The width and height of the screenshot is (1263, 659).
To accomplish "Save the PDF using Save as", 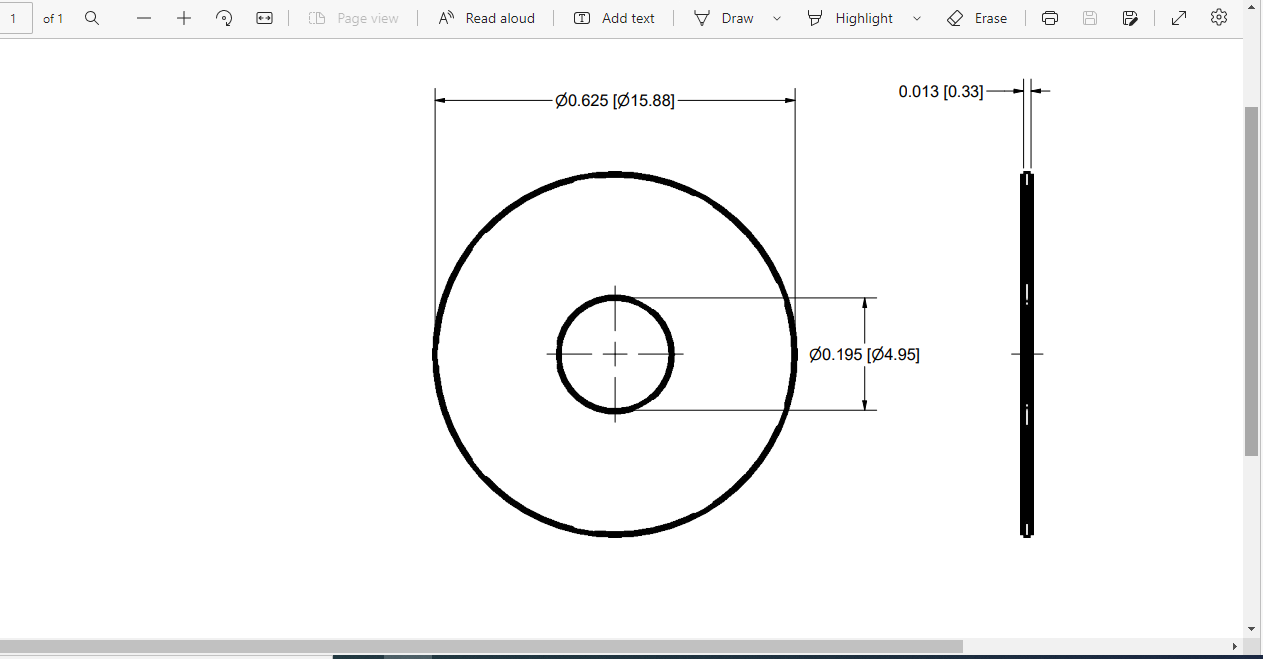I will tap(1130, 17).
